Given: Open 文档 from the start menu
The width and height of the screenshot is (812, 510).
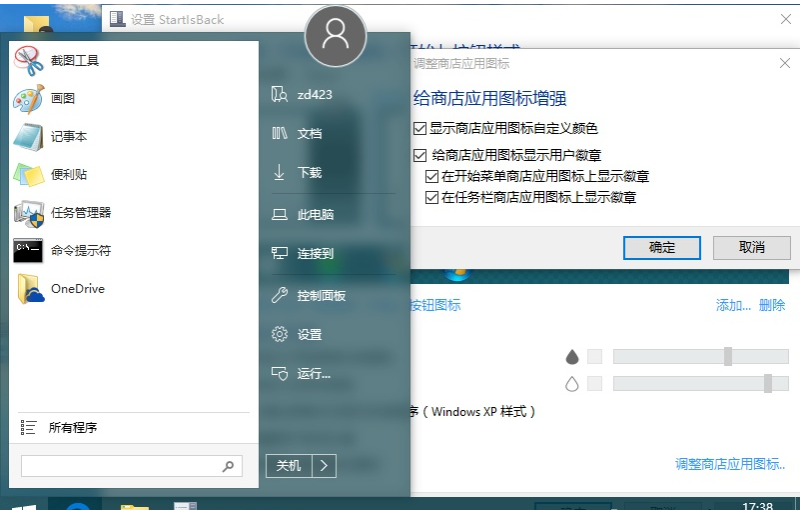Looking at the screenshot, I should tap(309, 134).
